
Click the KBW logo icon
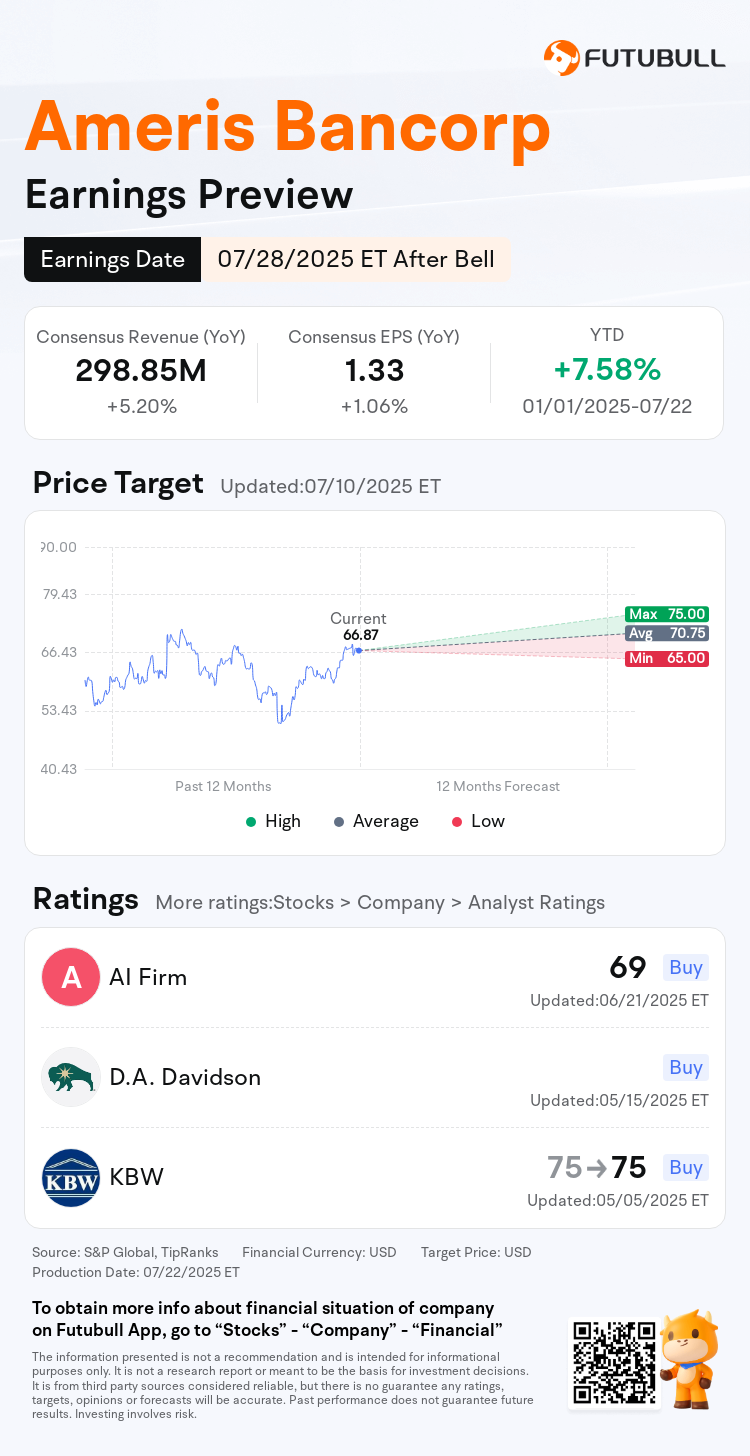pos(71,1177)
